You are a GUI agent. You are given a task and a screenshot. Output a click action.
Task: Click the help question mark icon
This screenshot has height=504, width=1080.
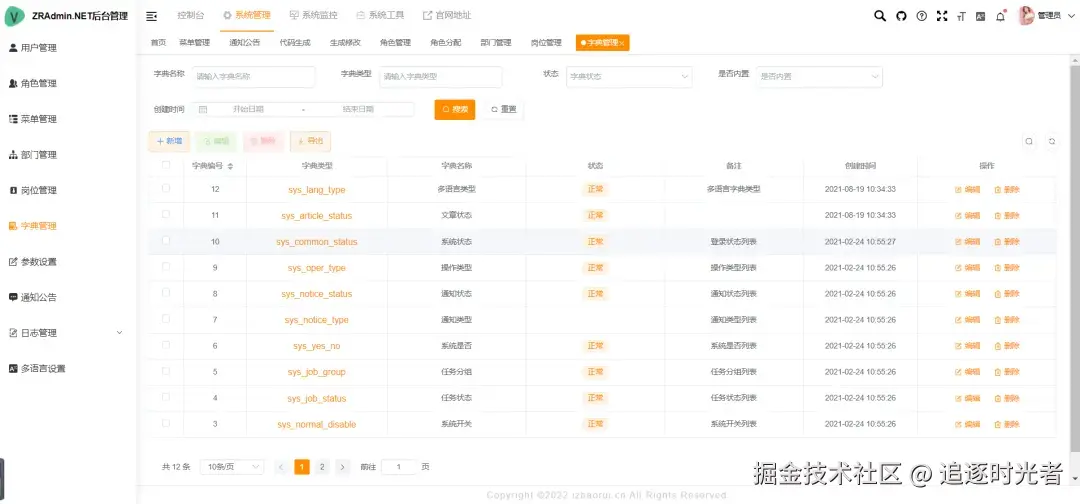tap(922, 16)
